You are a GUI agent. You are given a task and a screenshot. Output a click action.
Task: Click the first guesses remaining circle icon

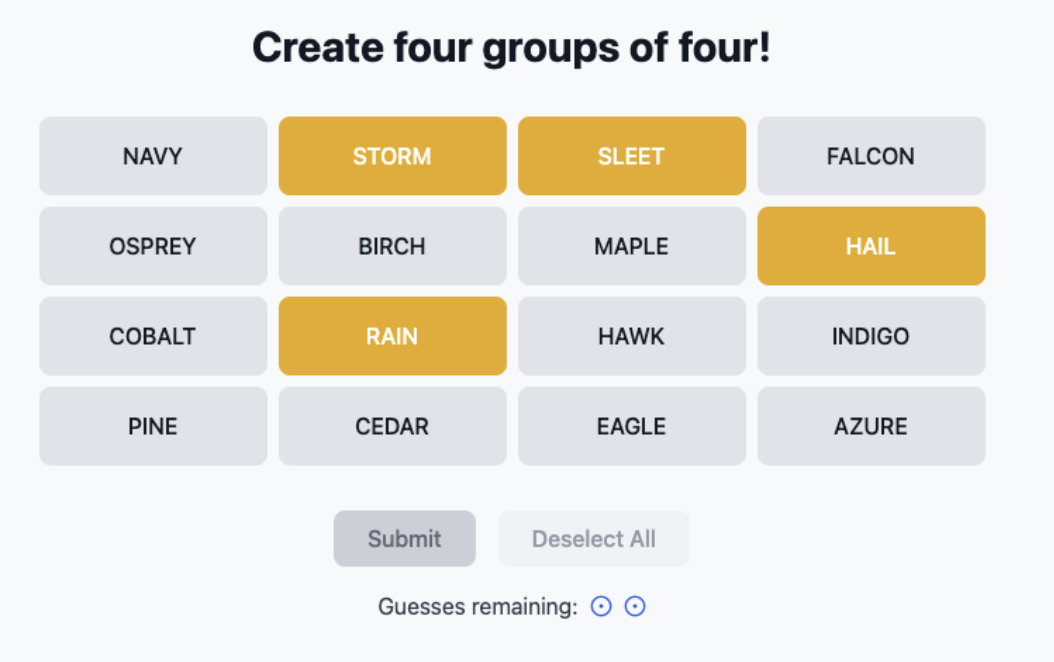tap(601, 606)
